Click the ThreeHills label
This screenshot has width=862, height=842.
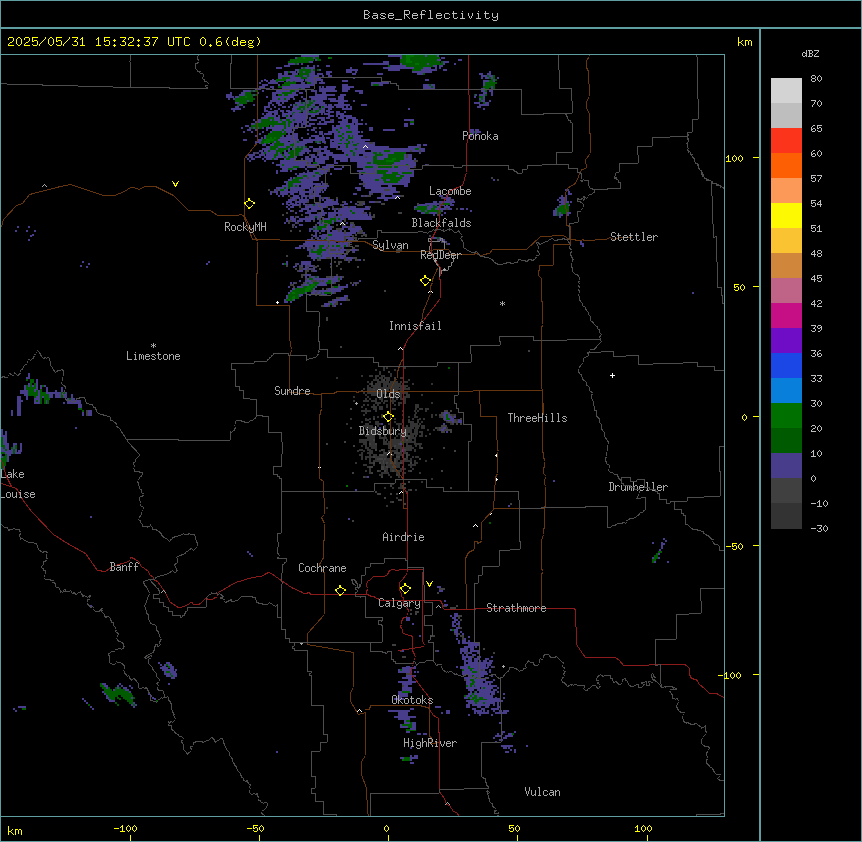(x=538, y=418)
